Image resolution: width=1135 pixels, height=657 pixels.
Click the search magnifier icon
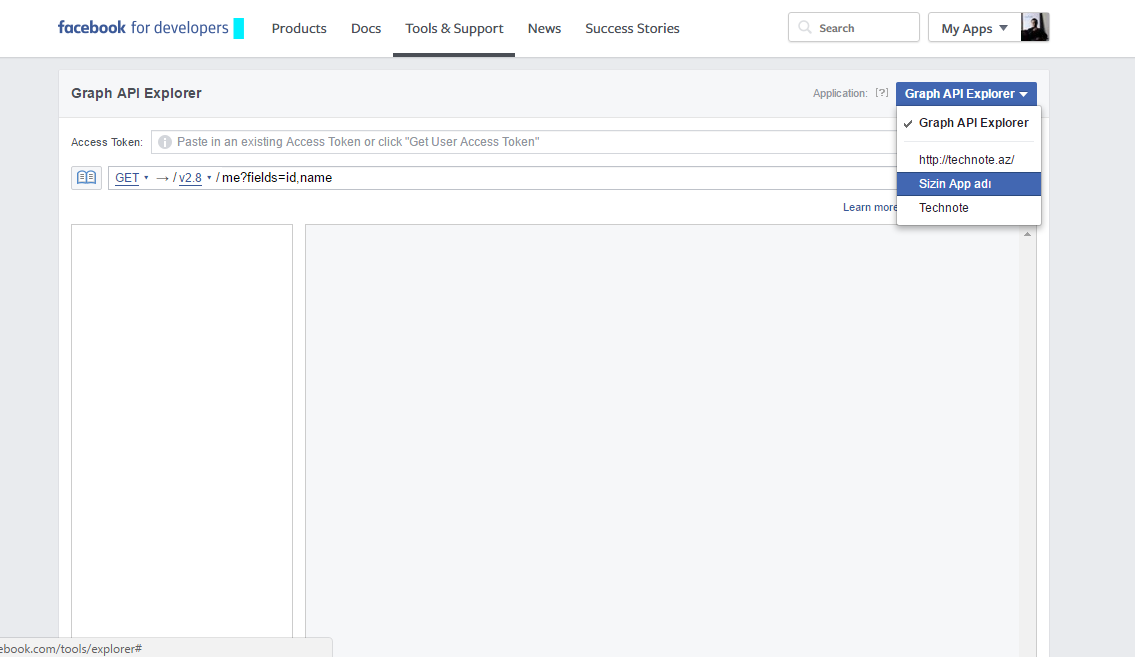tap(805, 28)
